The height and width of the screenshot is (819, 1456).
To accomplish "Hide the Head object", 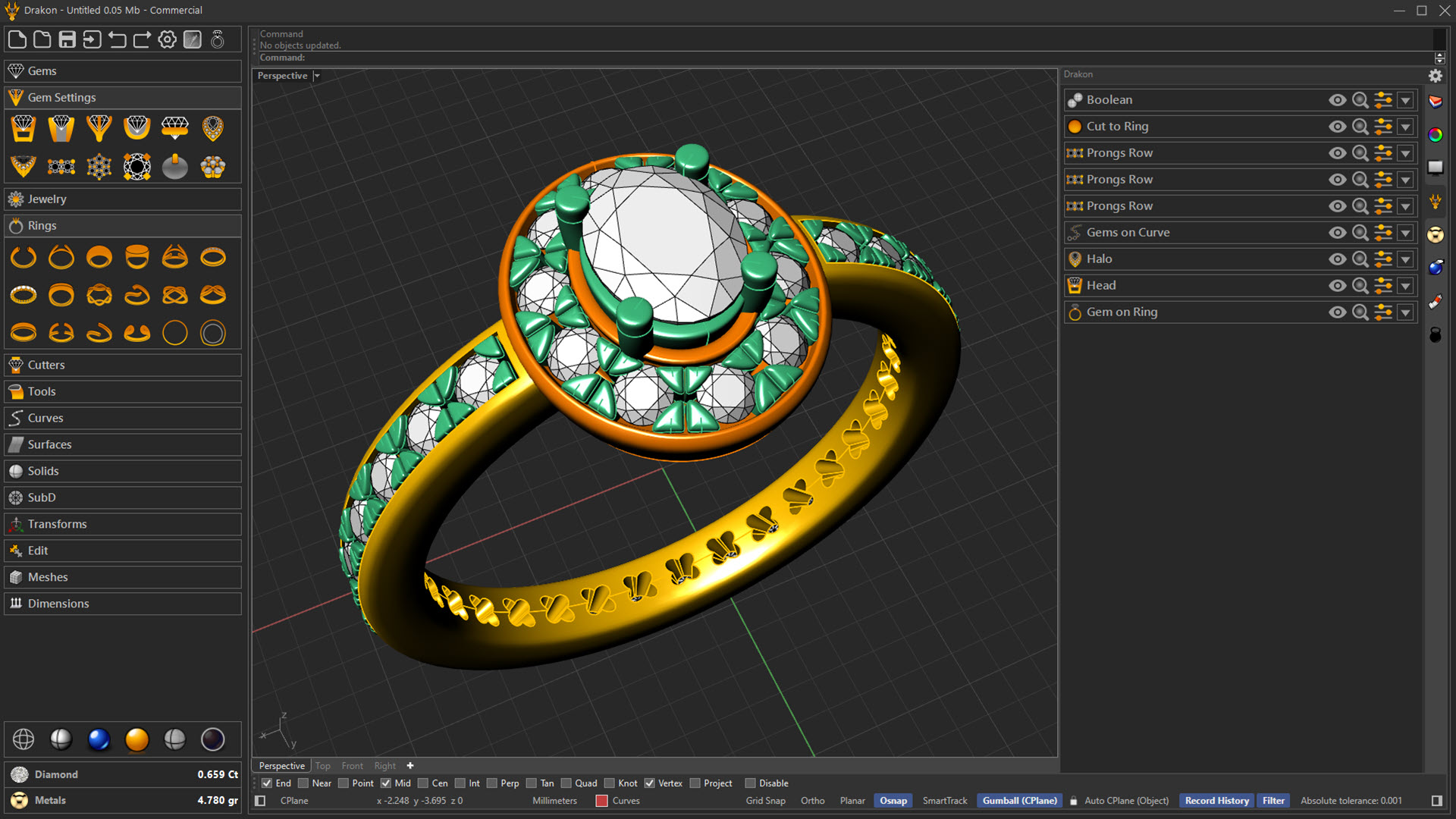I will tap(1338, 286).
